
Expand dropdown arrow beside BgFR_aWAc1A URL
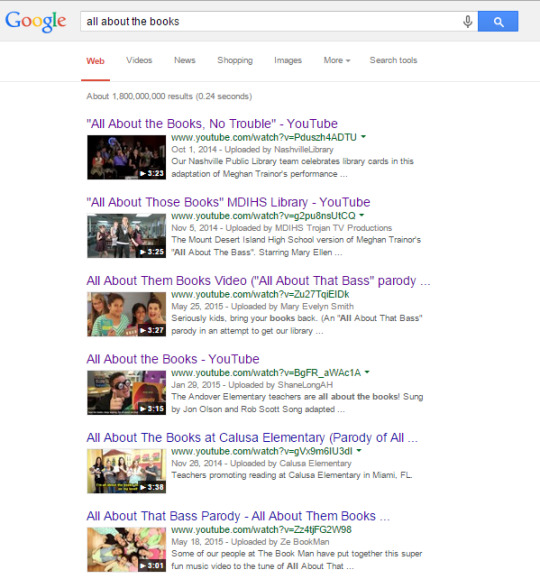click(x=367, y=372)
